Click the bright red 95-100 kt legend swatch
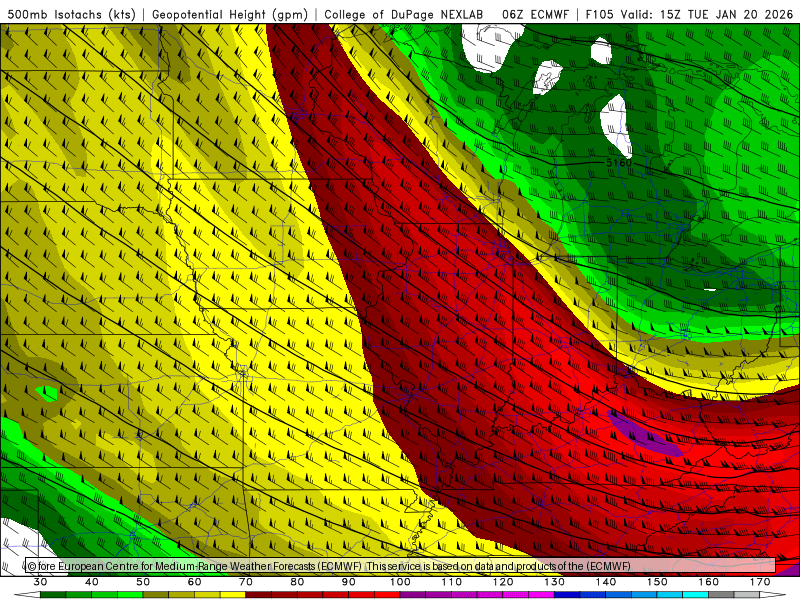 point(387,595)
